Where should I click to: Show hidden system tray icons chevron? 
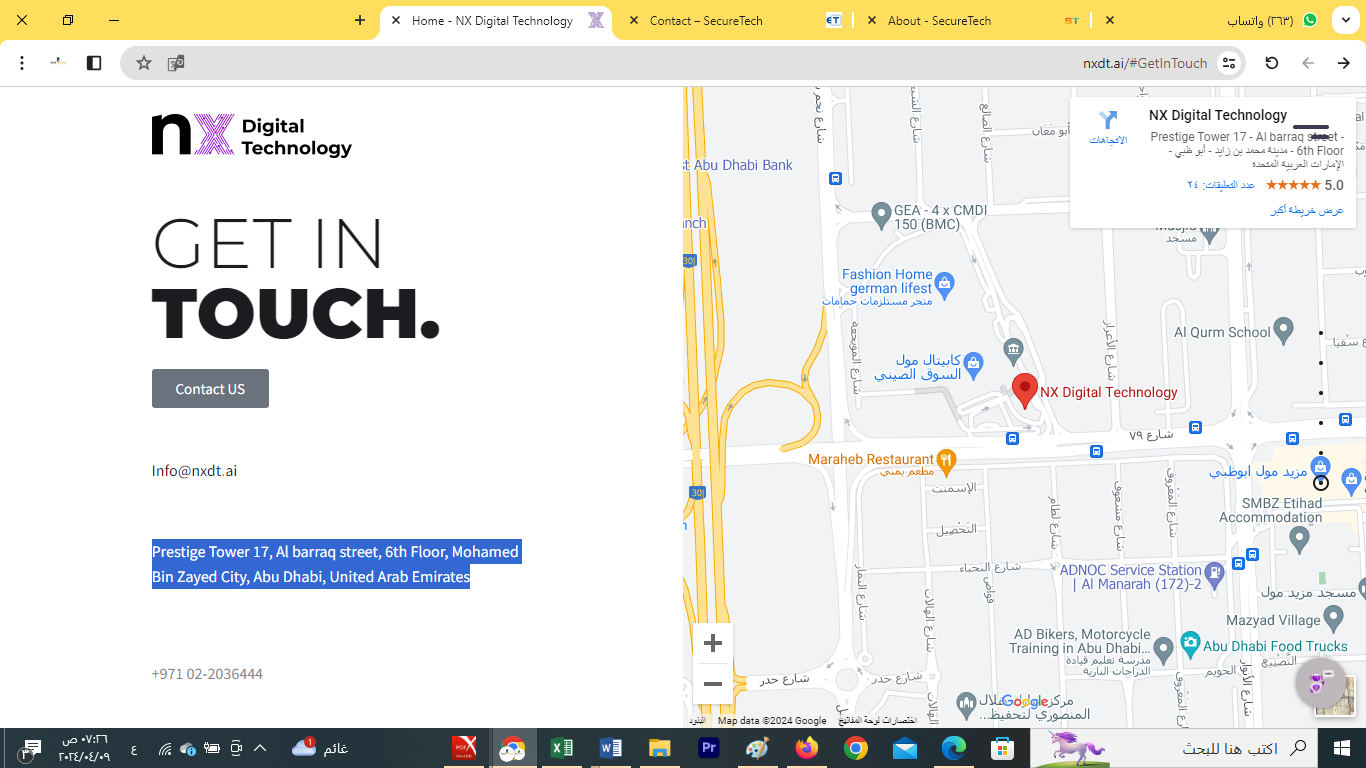click(x=260, y=748)
